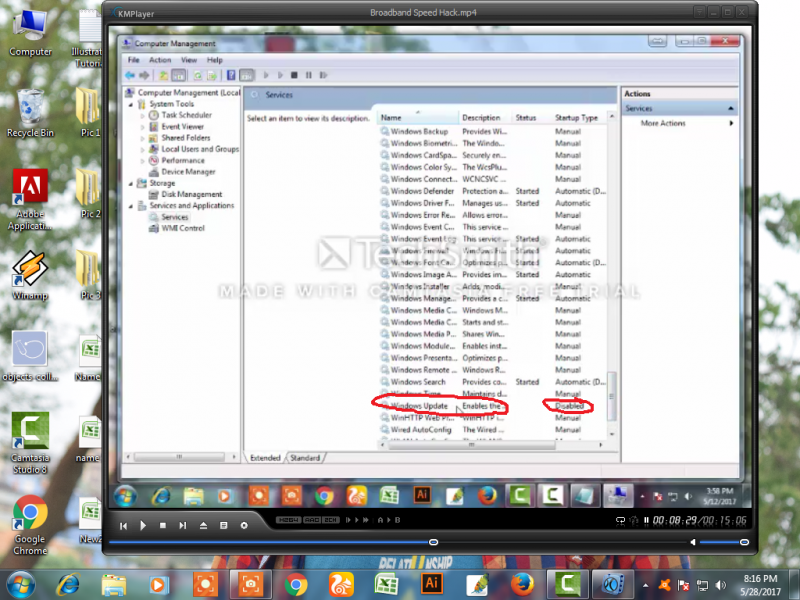Select the Windows Defender service row
Viewport: 800px width, 600px height.
[x=493, y=191]
